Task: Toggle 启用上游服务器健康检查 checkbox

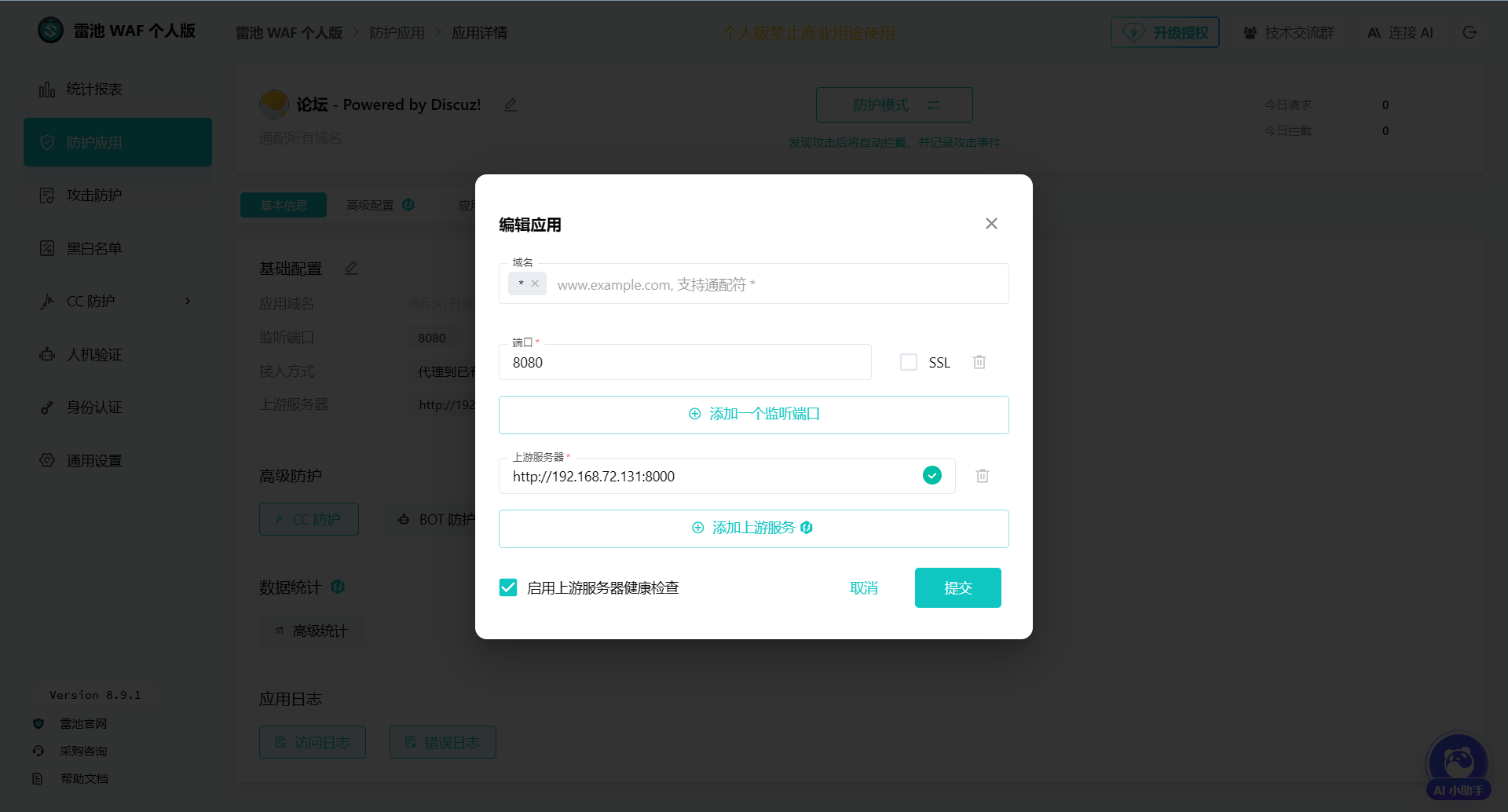Action: (508, 587)
